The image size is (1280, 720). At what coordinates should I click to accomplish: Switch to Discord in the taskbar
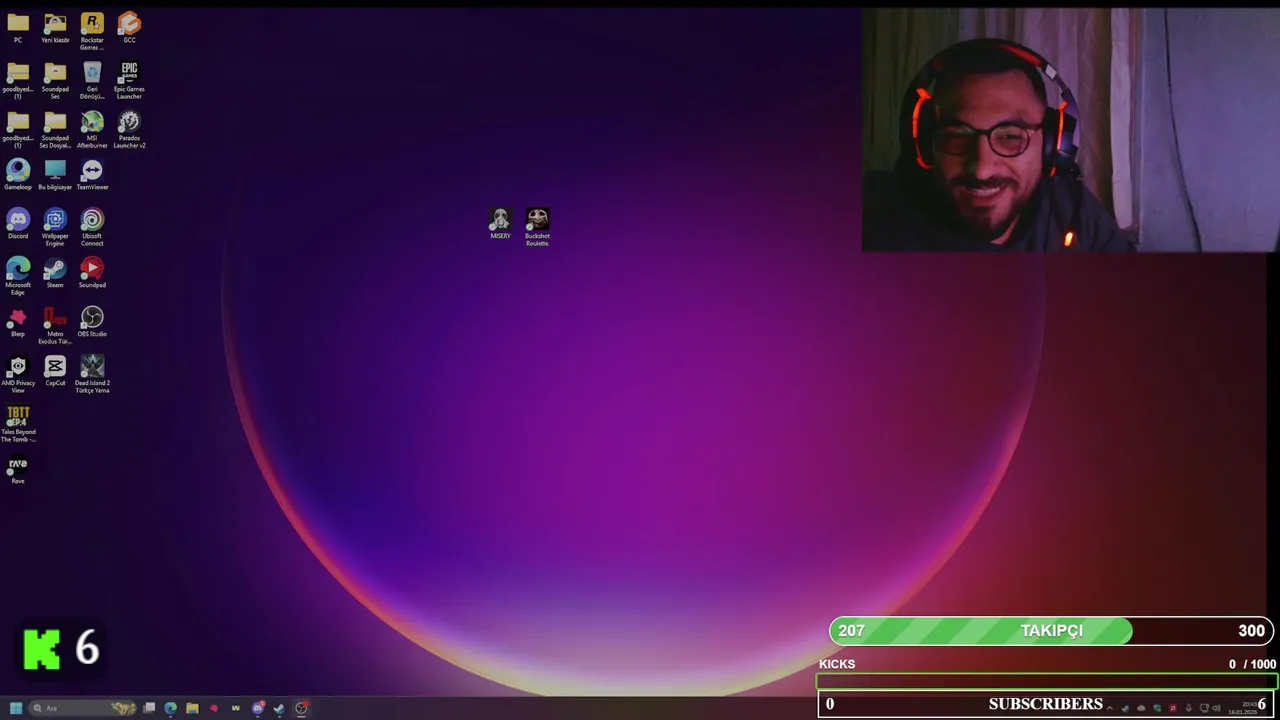(x=257, y=708)
